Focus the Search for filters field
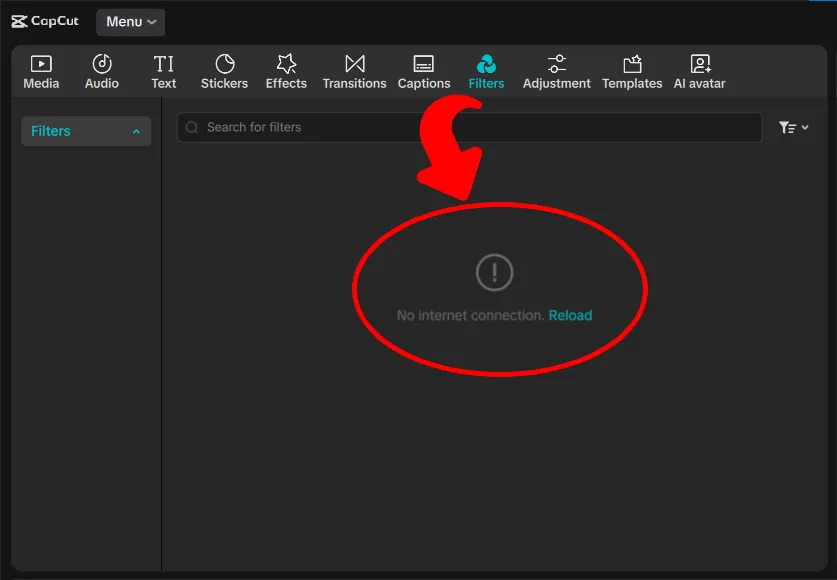This screenshot has width=837, height=580. pos(470,127)
